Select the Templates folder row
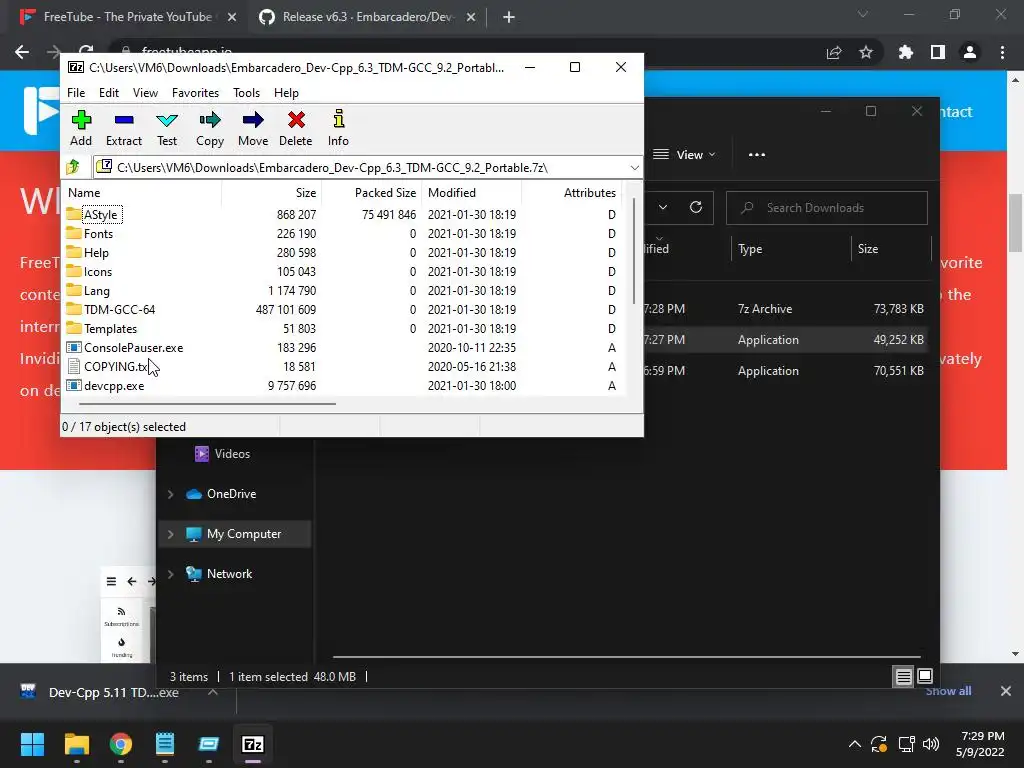Screen dimensions: 1024x768 click(x=341, y=328)
